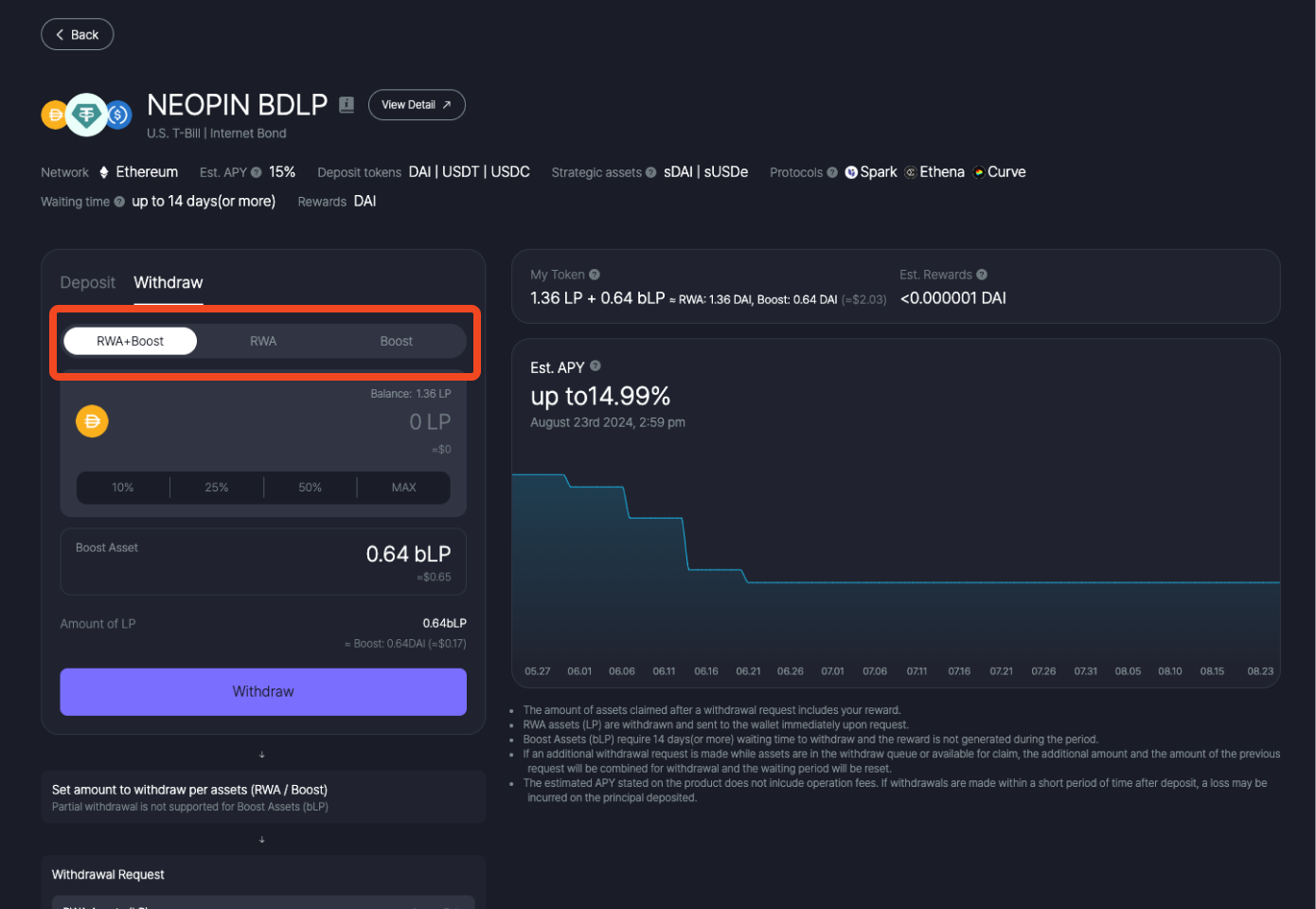Screen dimensions: 1316x909
Task: Choose 25% of LP balance
Action: coord(217,488)
